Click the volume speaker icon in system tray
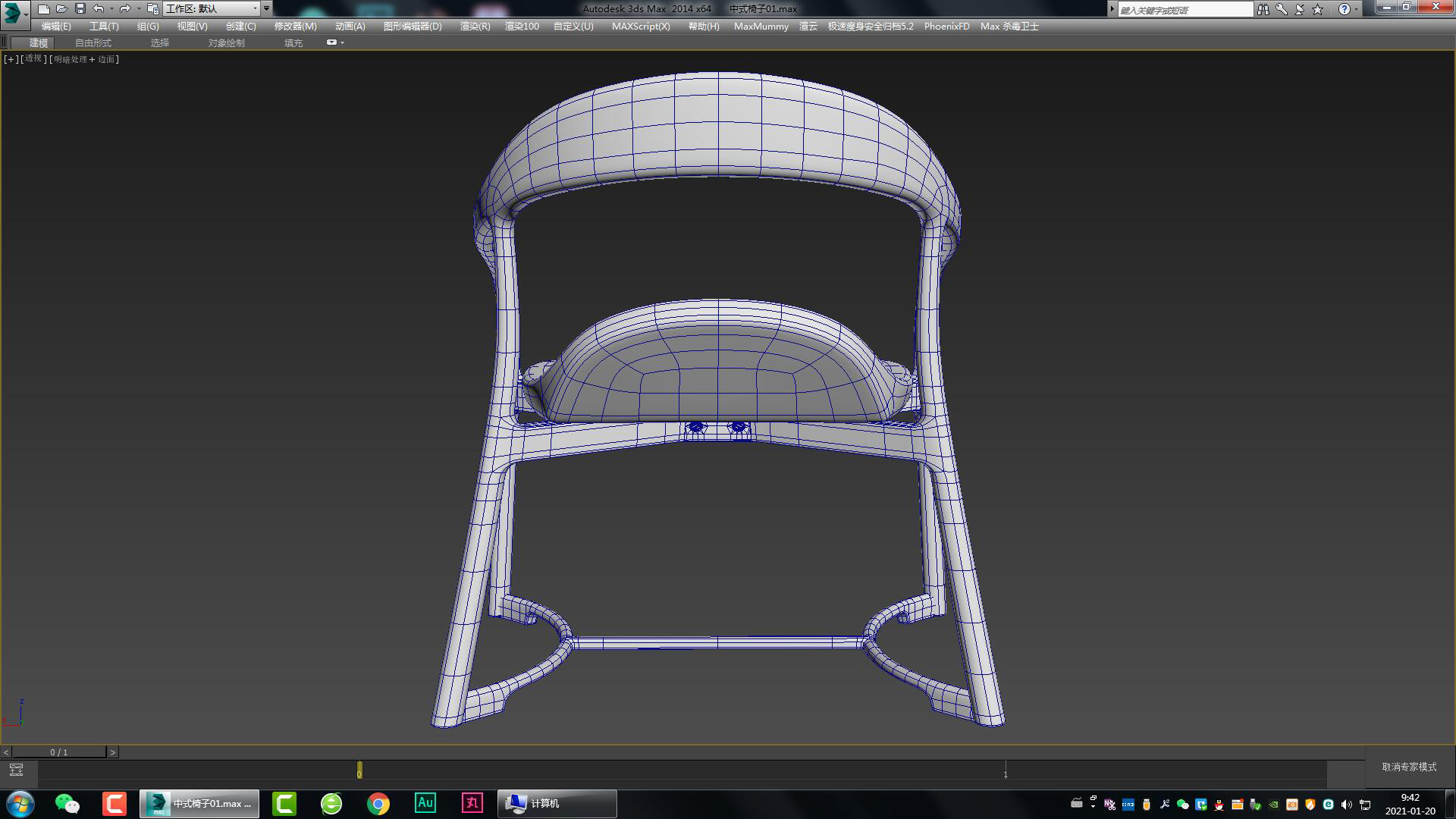This screenshot has width=1456, height=819. click(x=1346, y=805)
